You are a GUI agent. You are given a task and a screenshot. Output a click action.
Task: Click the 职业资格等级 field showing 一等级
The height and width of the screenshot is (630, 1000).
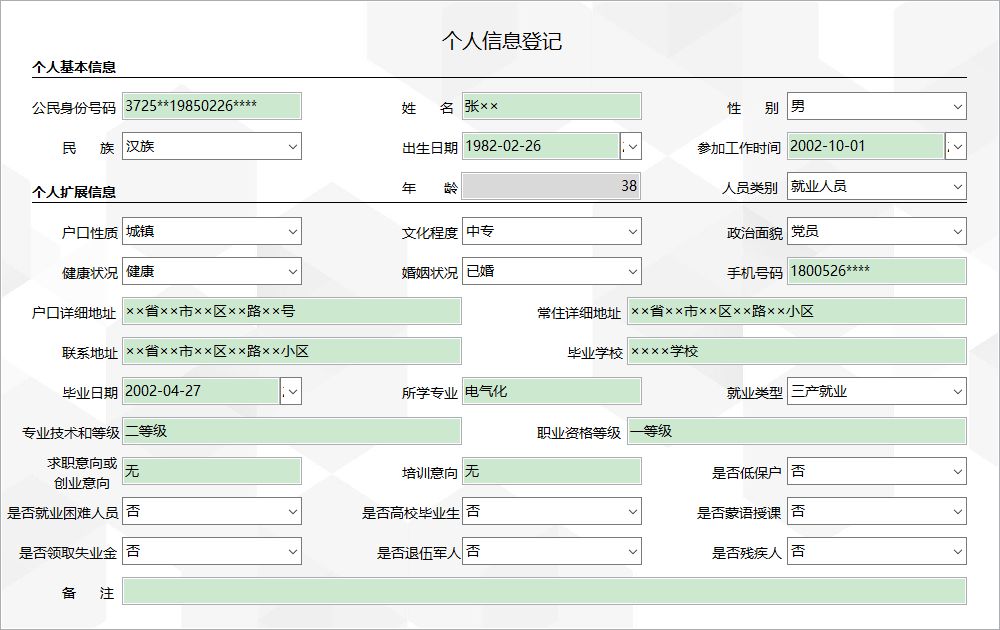tap(797, 431)
